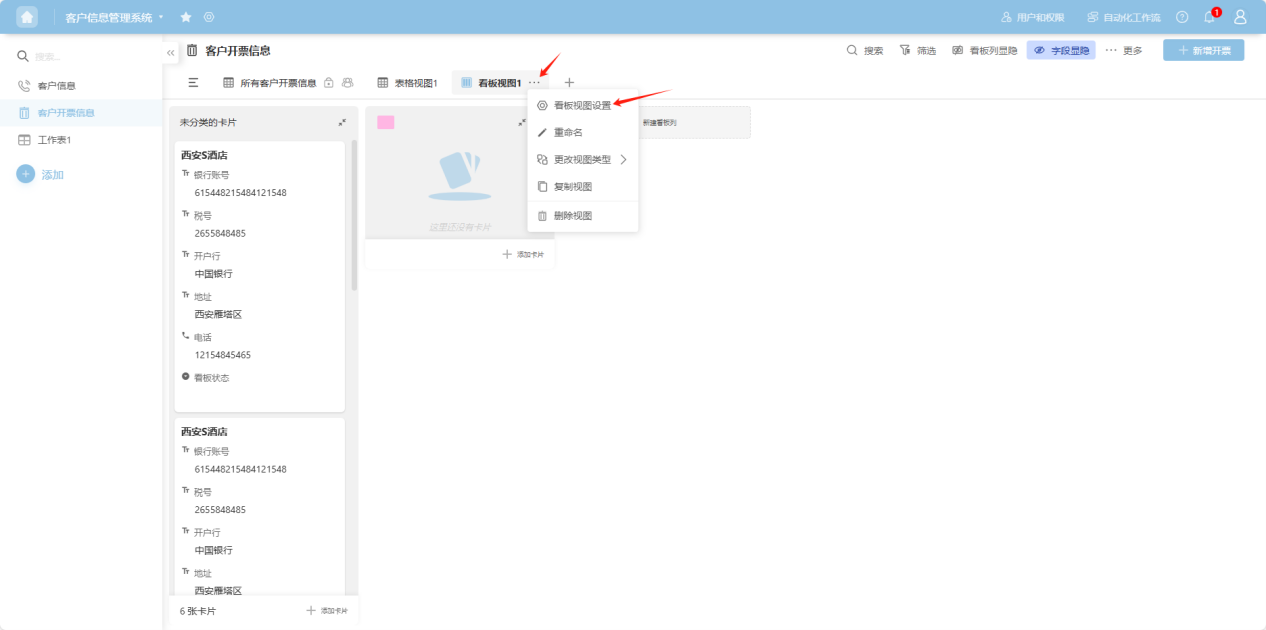
Task: Open the user profile avatar icon
Action: [1240, 17]
